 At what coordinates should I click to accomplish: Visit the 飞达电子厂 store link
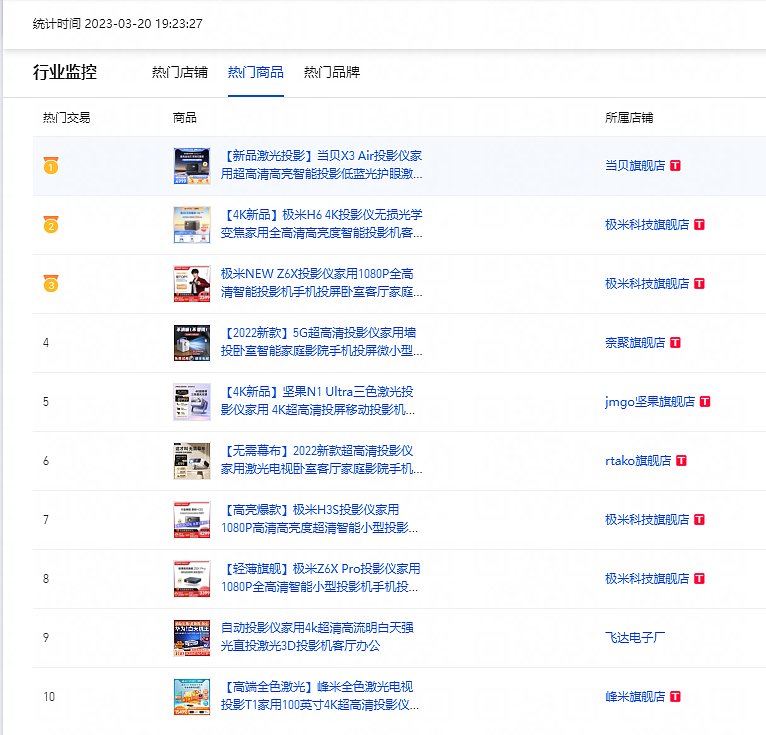point(635,638)
